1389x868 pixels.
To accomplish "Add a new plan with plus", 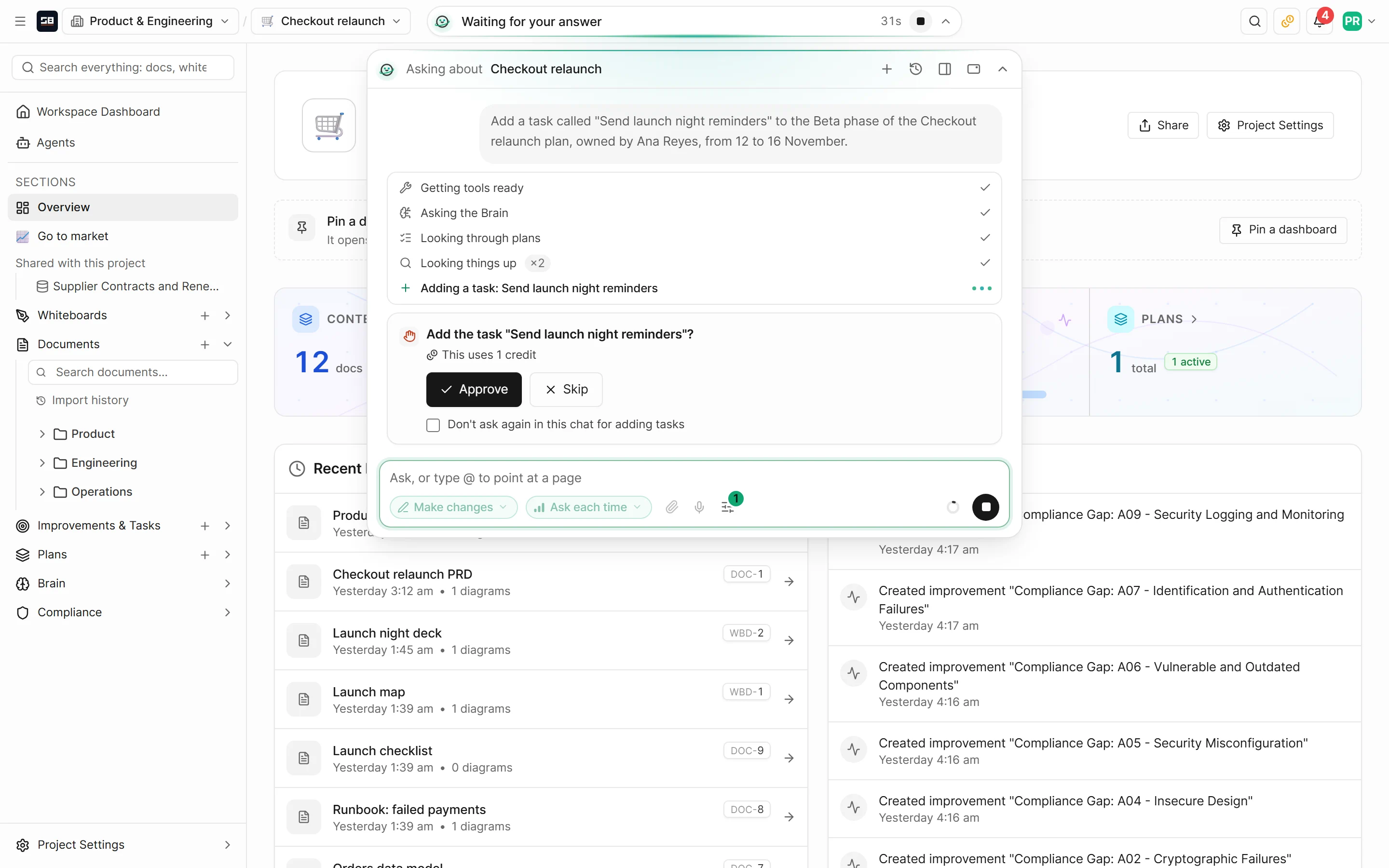I will pyautogui.click(x=205, y=555).
